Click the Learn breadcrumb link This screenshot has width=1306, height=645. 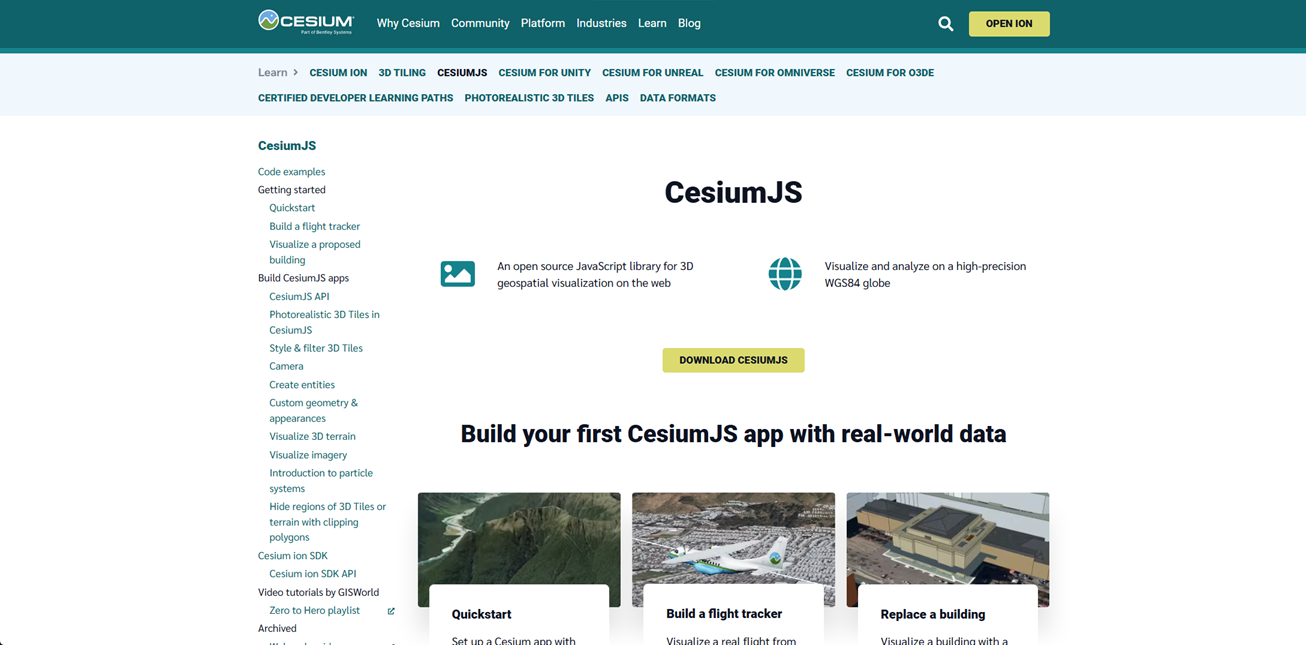272,72
